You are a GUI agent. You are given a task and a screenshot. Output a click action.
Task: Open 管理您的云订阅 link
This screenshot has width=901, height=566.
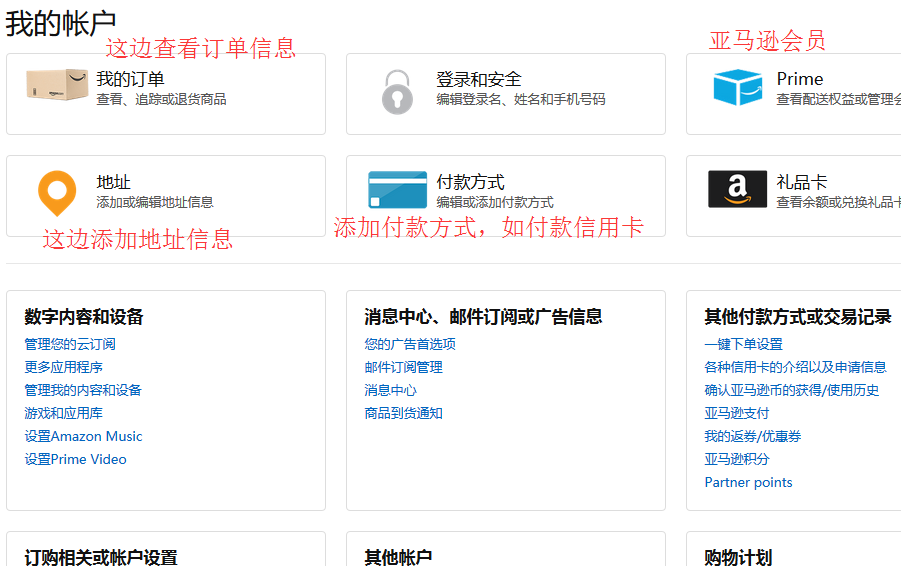(70, 344)
